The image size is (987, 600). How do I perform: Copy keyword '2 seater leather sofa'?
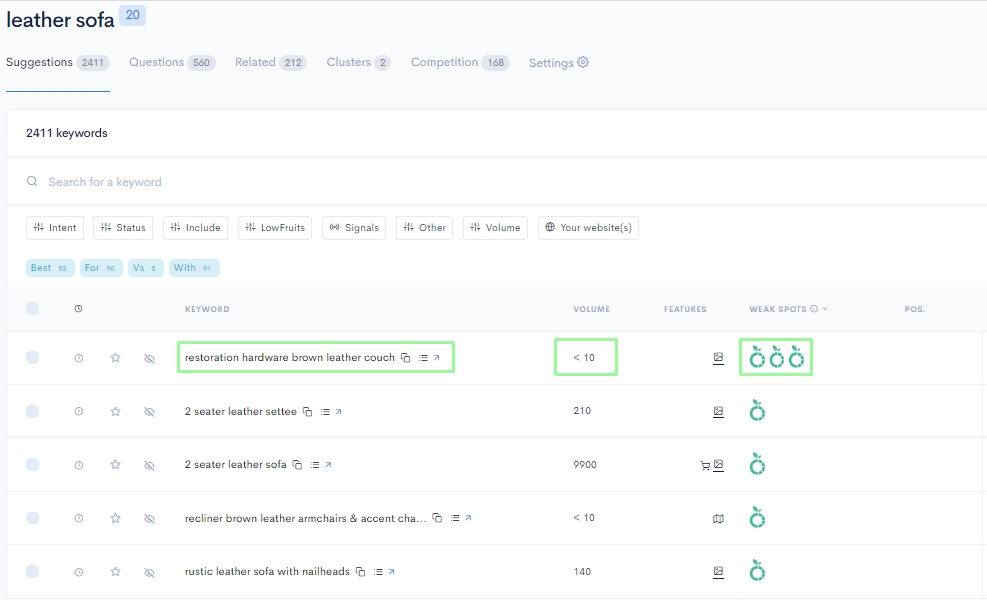(x=297, y=465)
